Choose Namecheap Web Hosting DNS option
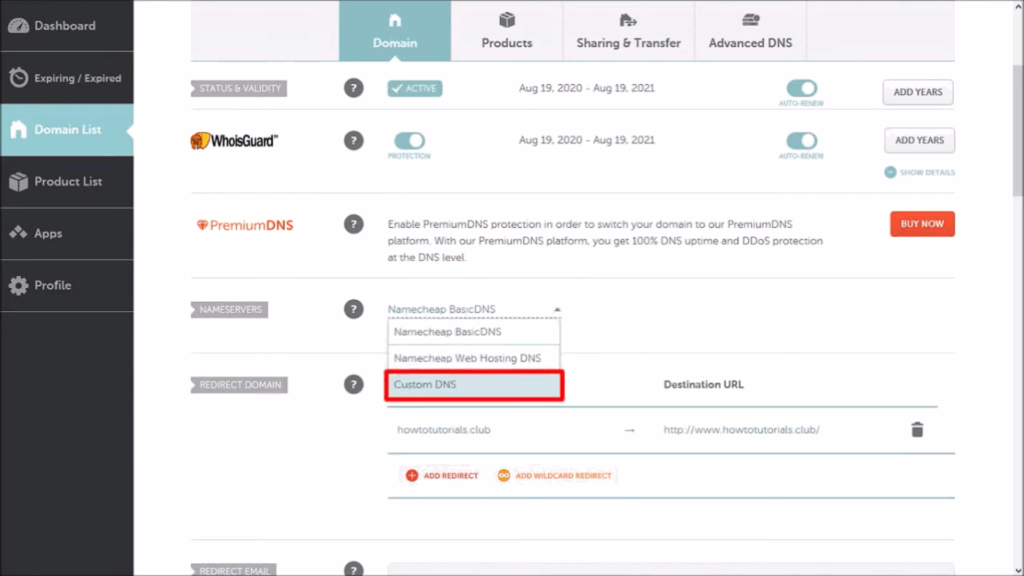The image size is (1024, 576). click(473, 358)
